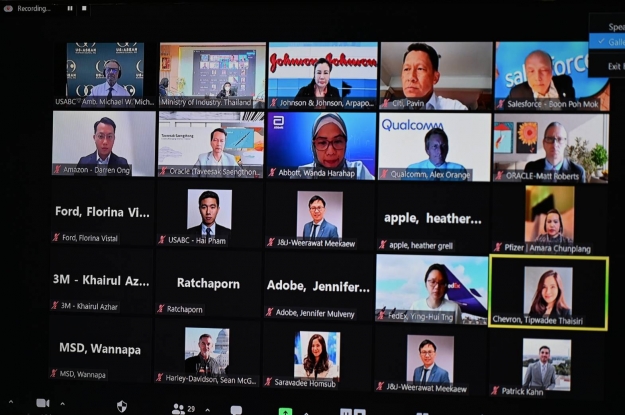Click muted mic icon beside Qualcomm, Alex Orange
The width and height of the screenshot is (625, 415).
pos(384,174)
